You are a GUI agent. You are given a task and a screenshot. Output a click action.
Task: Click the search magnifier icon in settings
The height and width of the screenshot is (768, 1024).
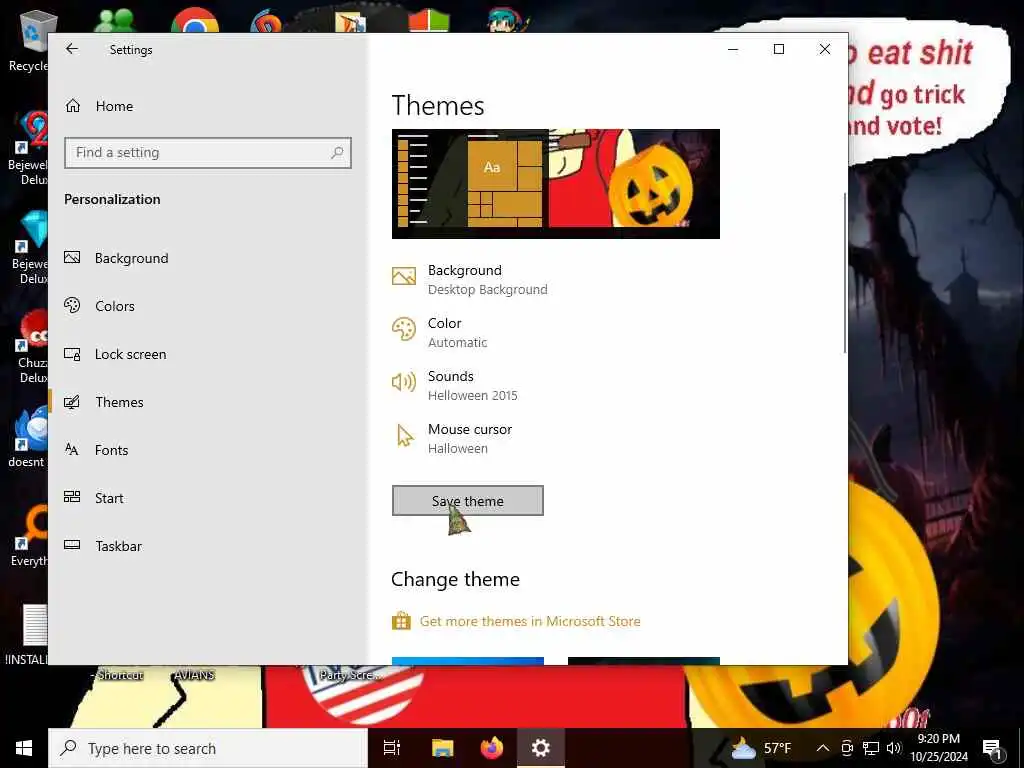click(x=337, y=153)
